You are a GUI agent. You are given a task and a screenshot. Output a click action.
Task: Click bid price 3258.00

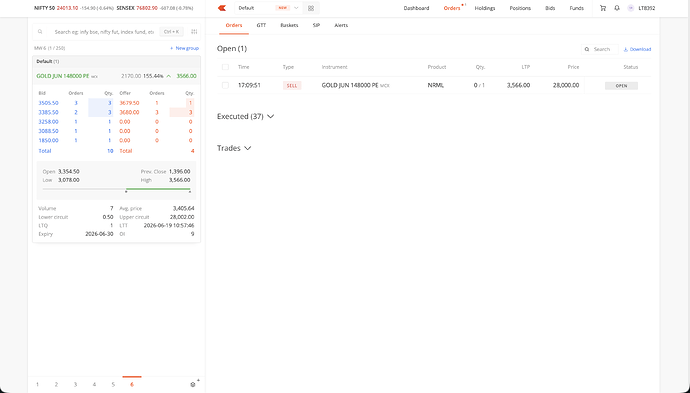[48, 121]
